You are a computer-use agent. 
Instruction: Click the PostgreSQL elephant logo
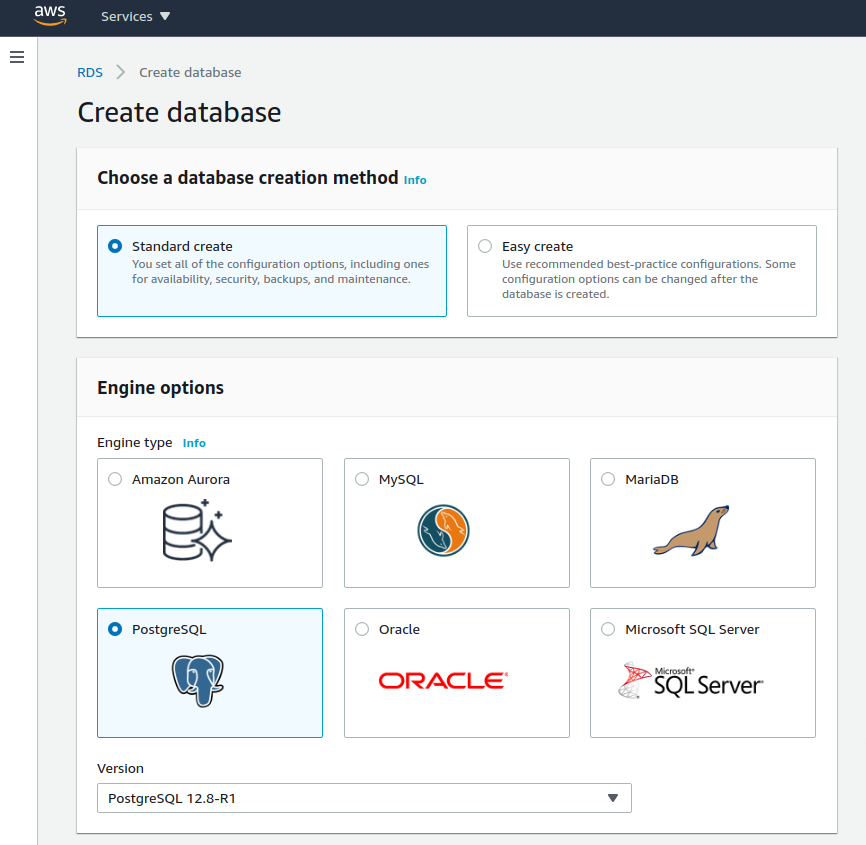198,680
